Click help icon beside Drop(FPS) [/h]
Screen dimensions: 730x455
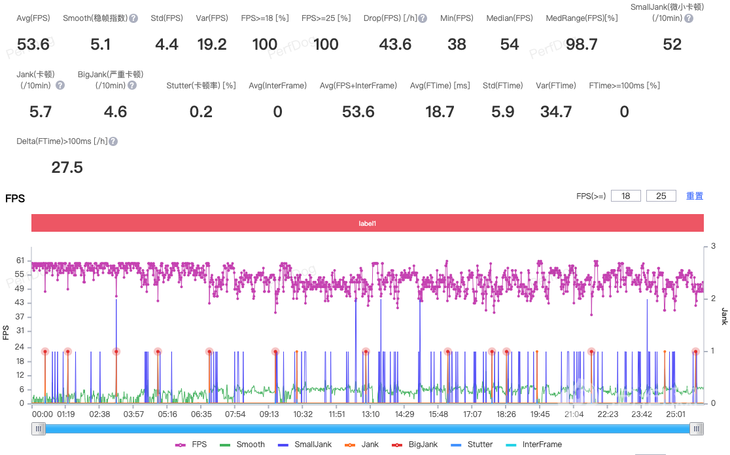[424, 19]
